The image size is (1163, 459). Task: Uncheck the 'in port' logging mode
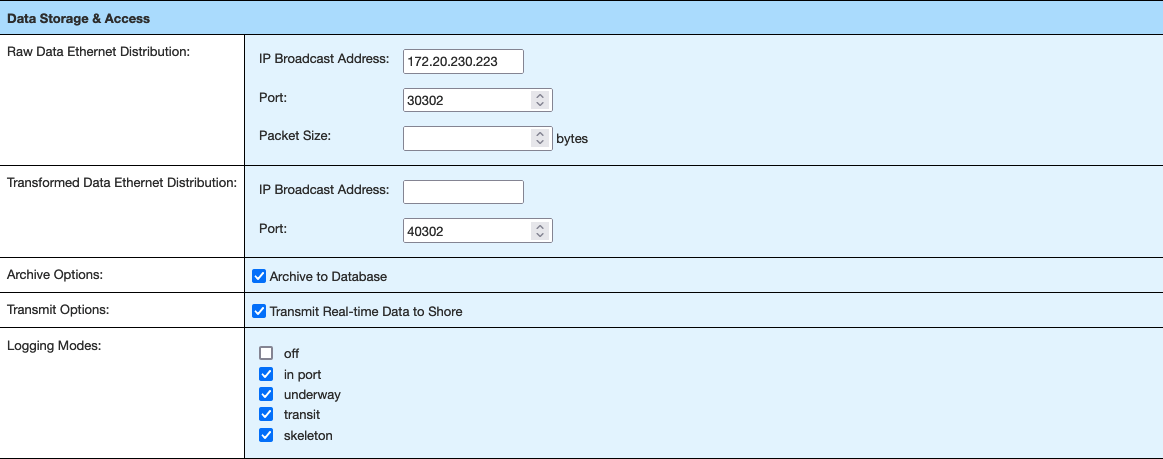(266, 374)
